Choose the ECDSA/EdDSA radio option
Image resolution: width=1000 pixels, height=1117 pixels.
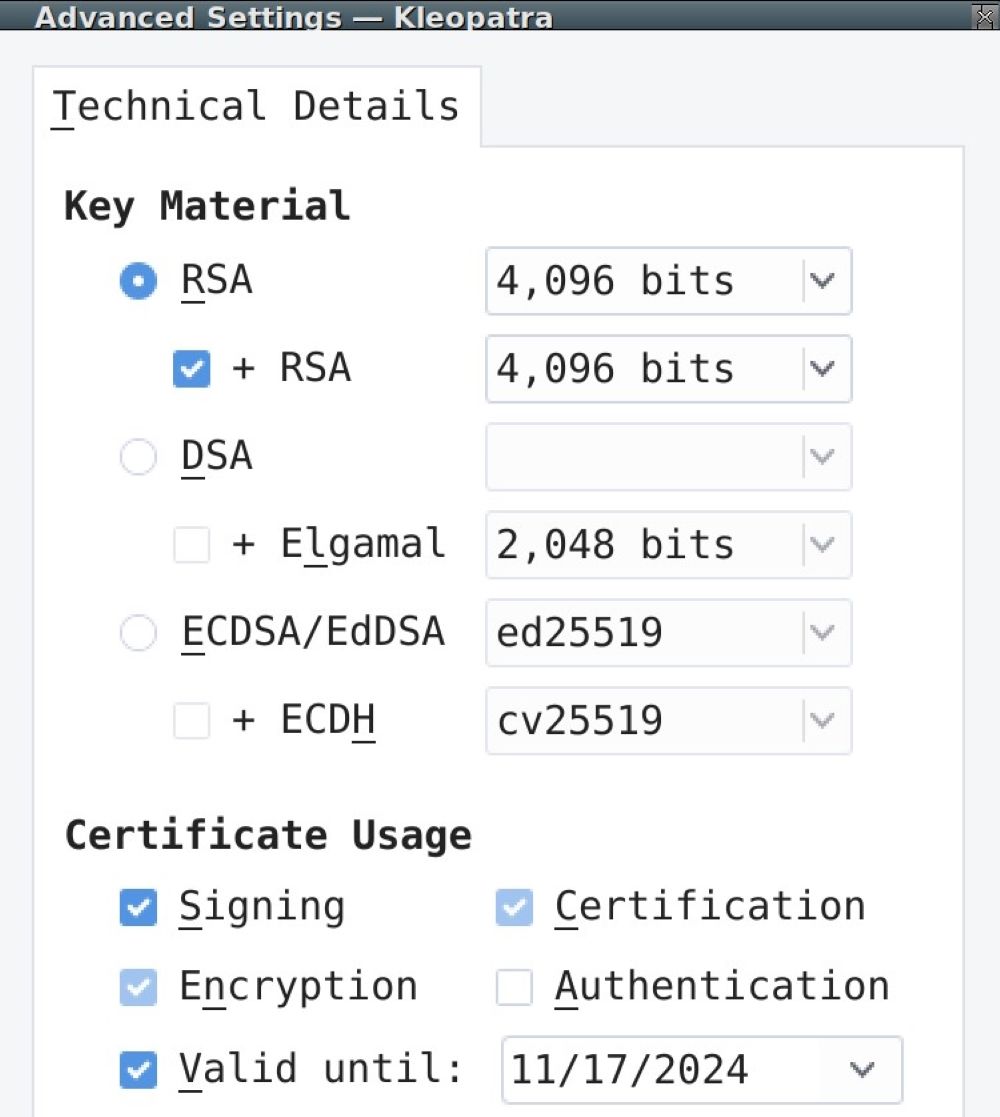pos(138,633)
